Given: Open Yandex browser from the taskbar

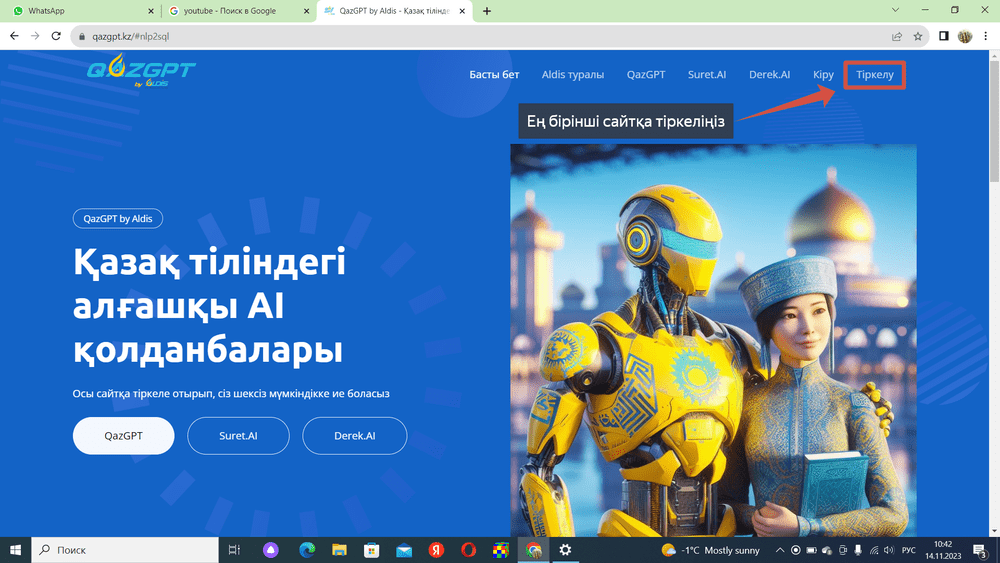Looking at the screenshot, I should click(436, 550).
